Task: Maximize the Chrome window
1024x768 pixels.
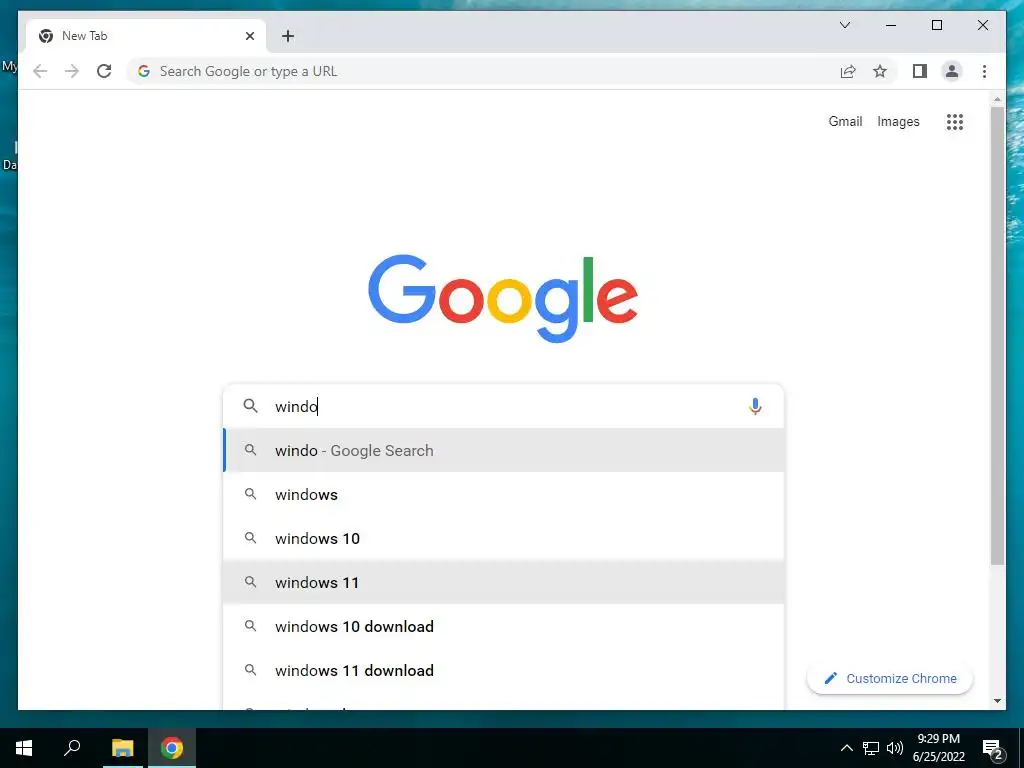Action: pos(936,25)
